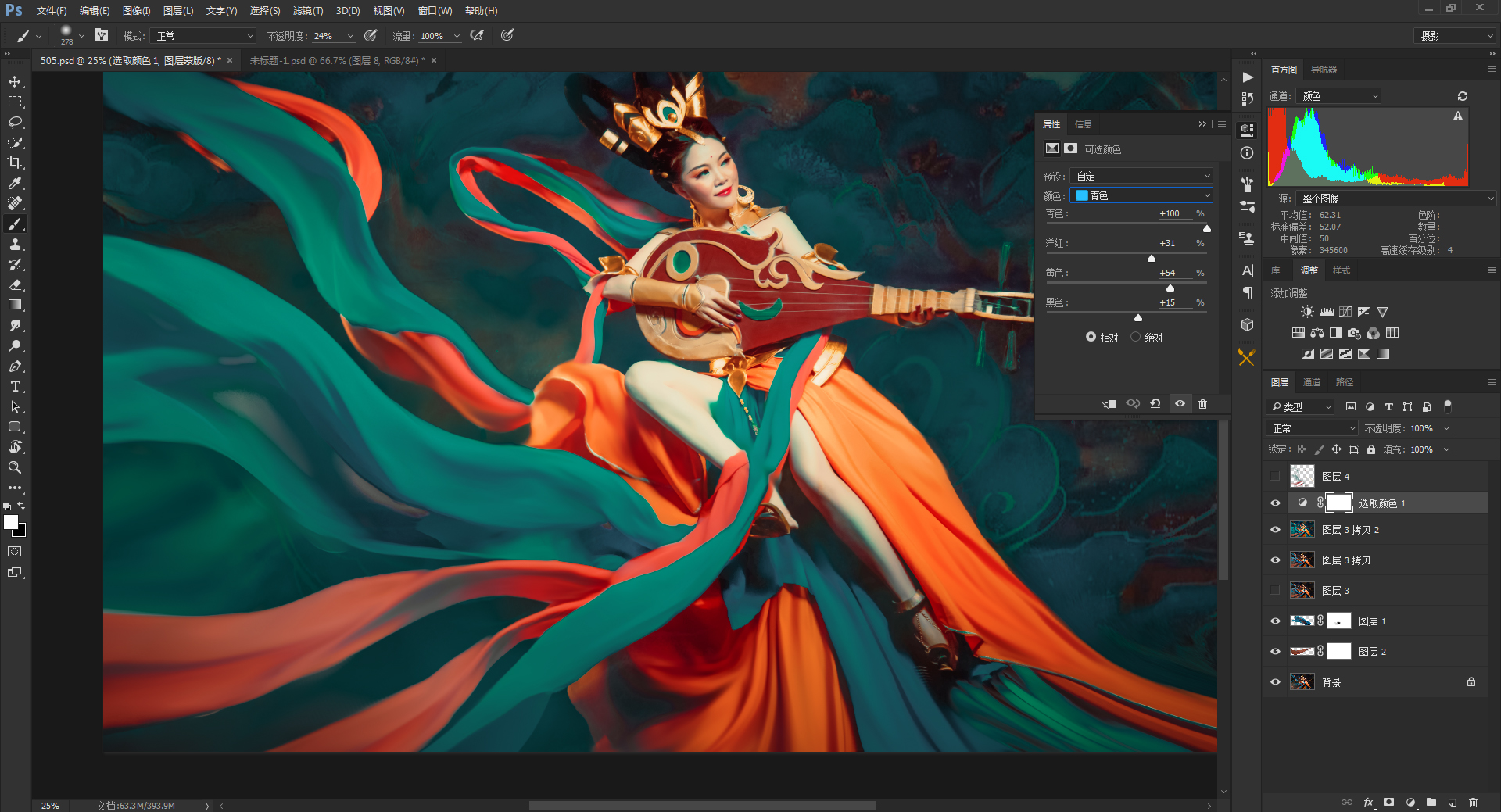Hide the 图层 3 拷贝 layer
The height and width of the screenshot is (812, 1501).
pyautogui.click(x=1276, y=560)
